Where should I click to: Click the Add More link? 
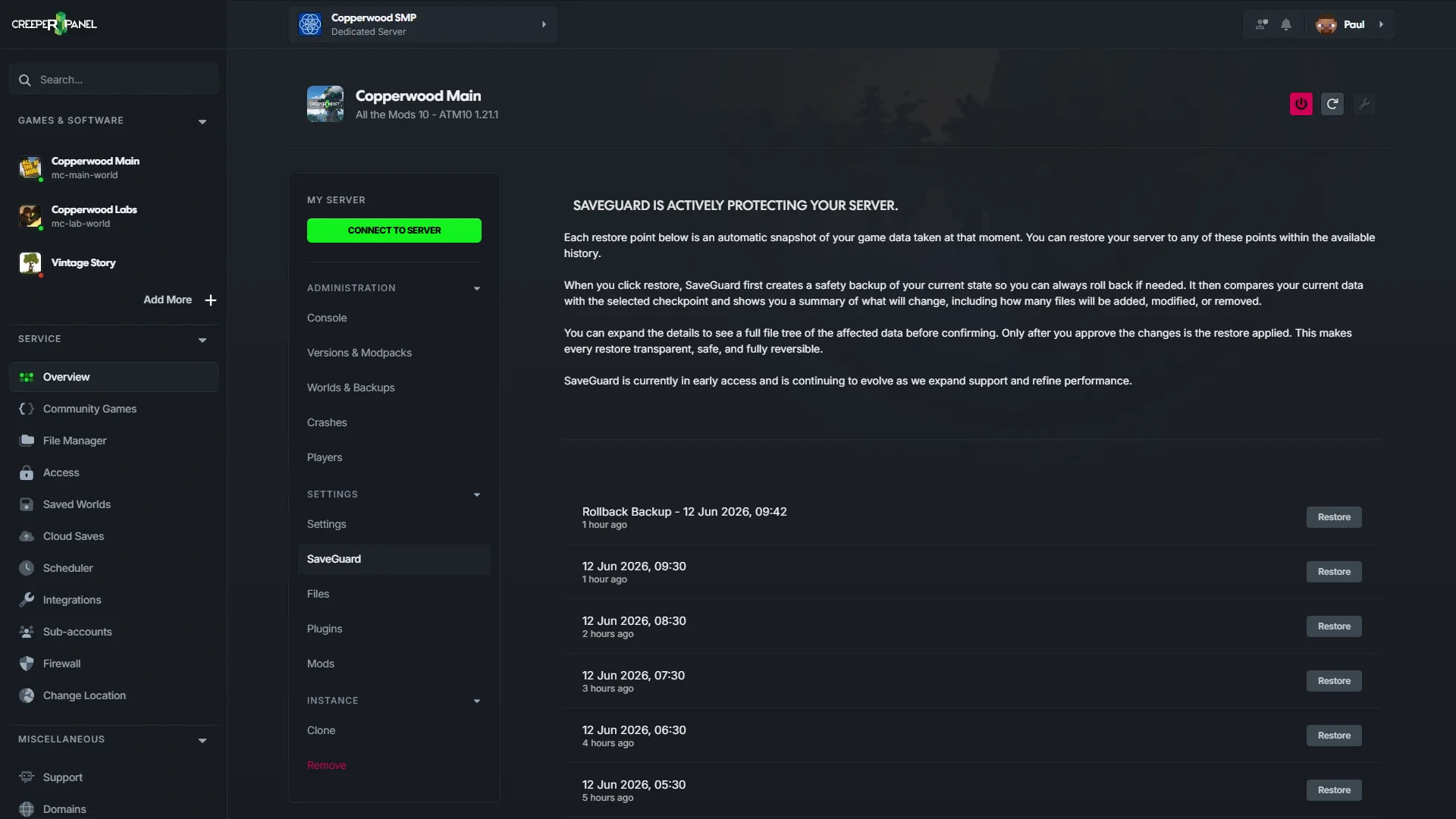point(168,300)
